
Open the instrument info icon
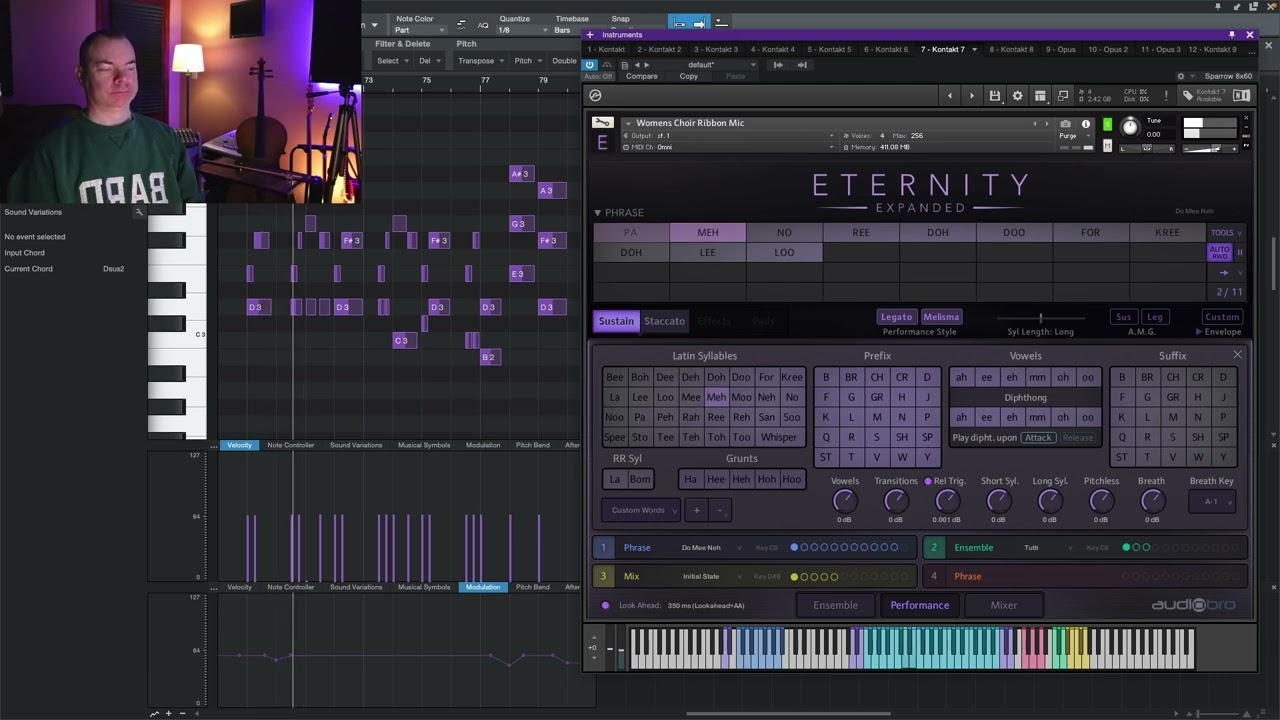pos(1086,124)
